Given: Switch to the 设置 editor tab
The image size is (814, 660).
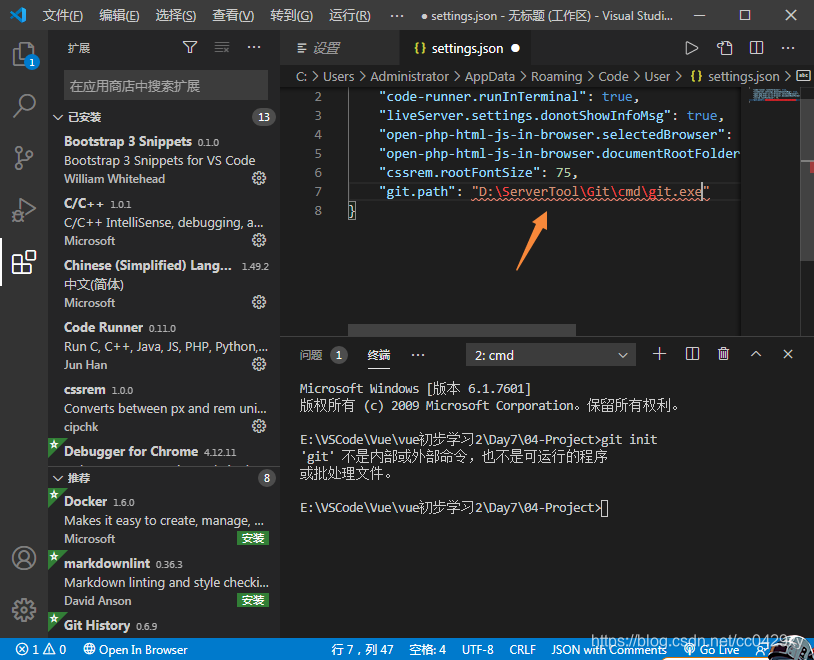Looking at the screenshot, I should pos(340,48).
